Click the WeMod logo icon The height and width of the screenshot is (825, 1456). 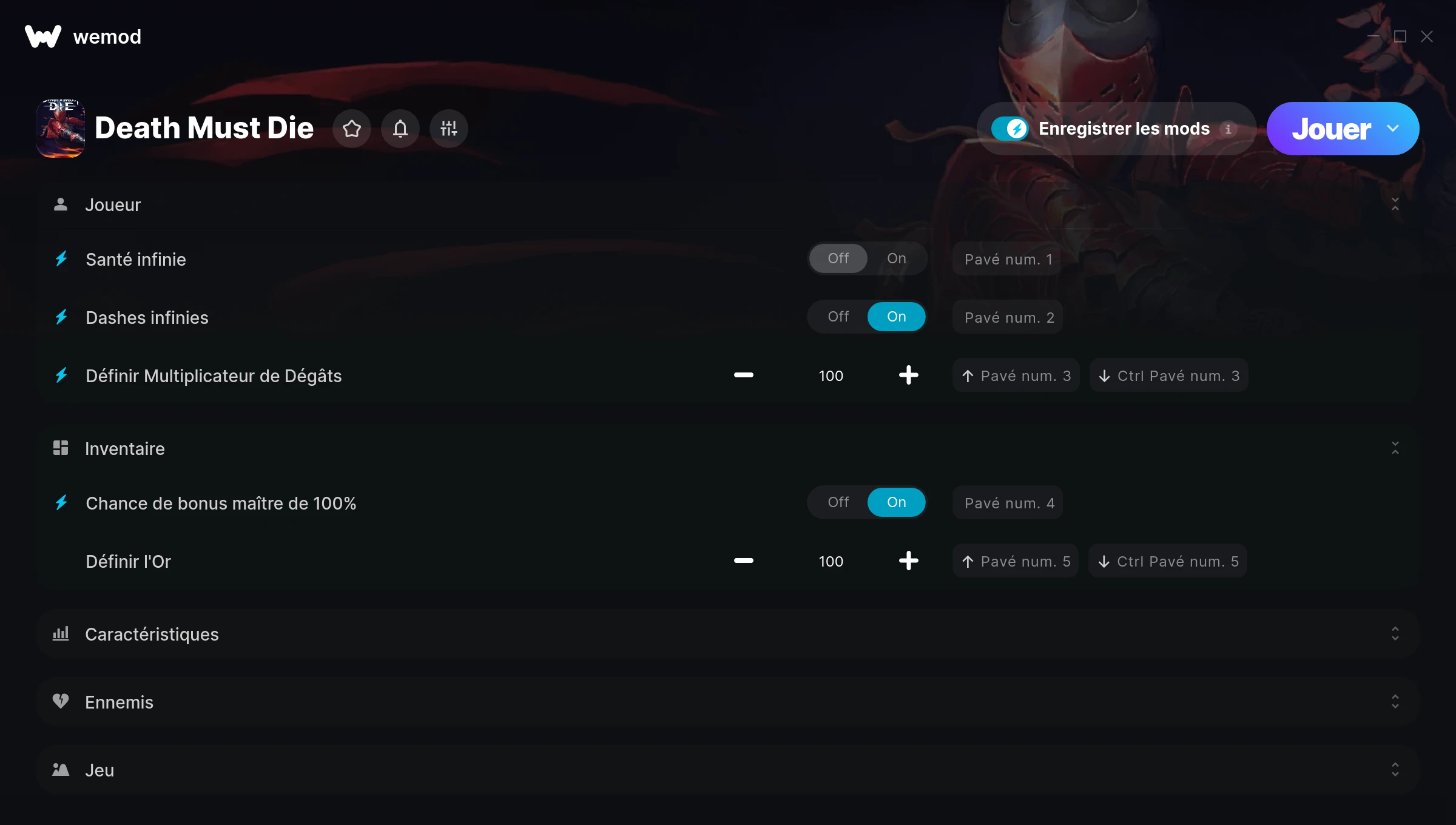[42, 36]
